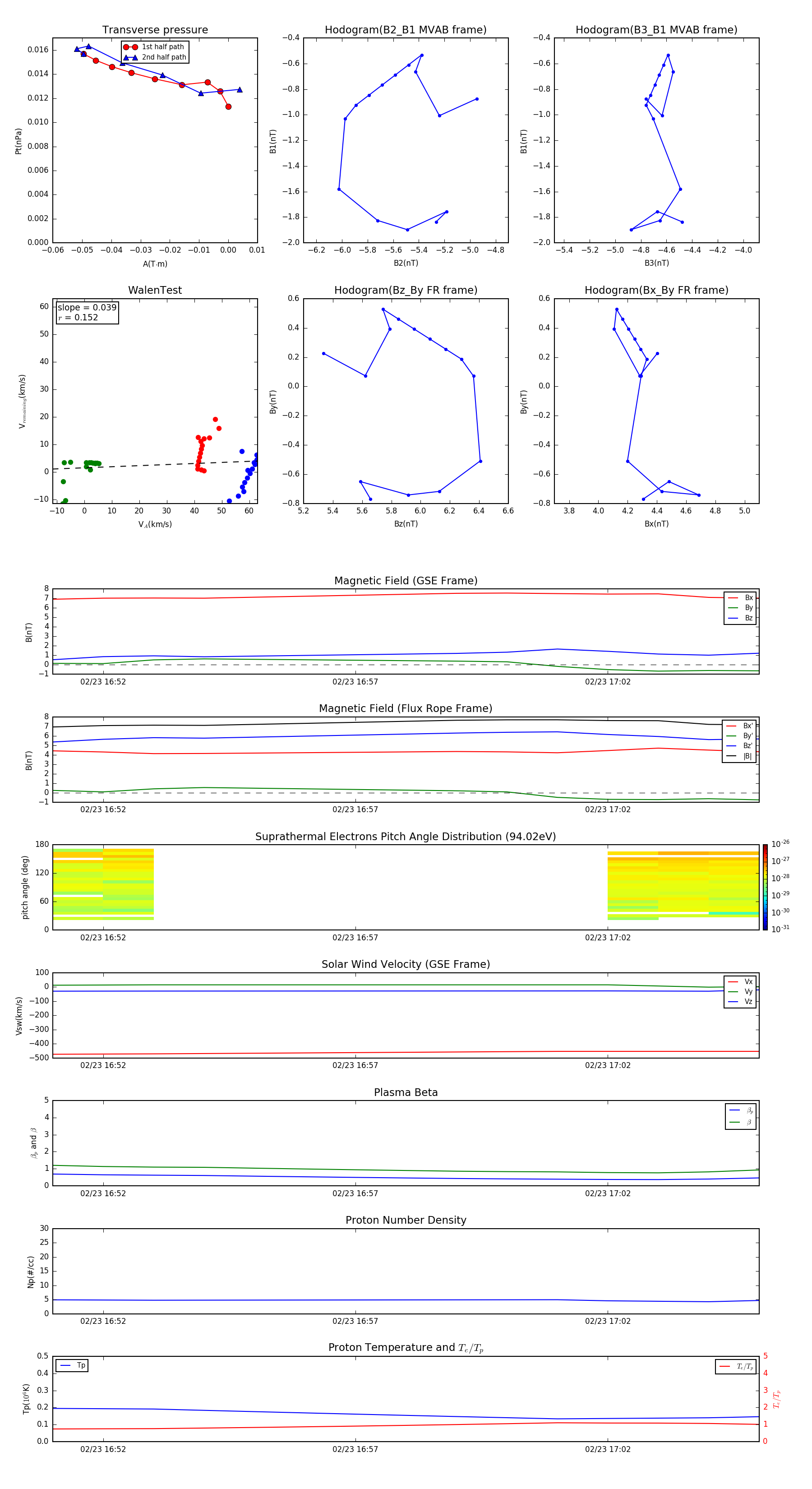Select the '2nd half path' legend entry
The height and width of the screenshot is (1489, 812).
[x=155, y=57]
